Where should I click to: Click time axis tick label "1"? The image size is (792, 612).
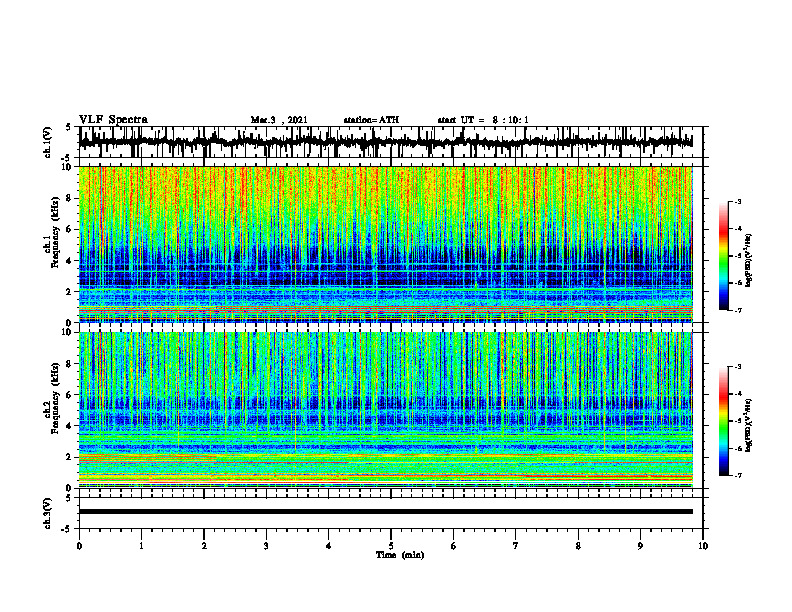click(141, 546)
